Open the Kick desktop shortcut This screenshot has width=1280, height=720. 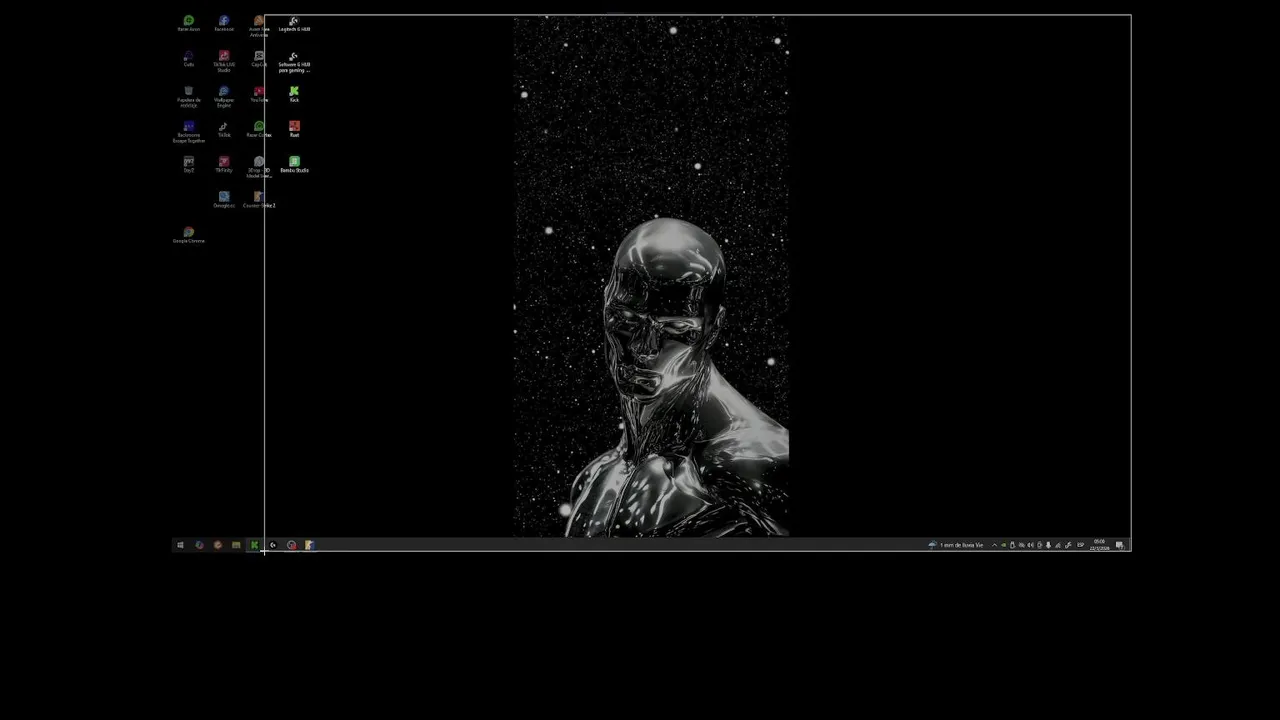coord(294,94)
